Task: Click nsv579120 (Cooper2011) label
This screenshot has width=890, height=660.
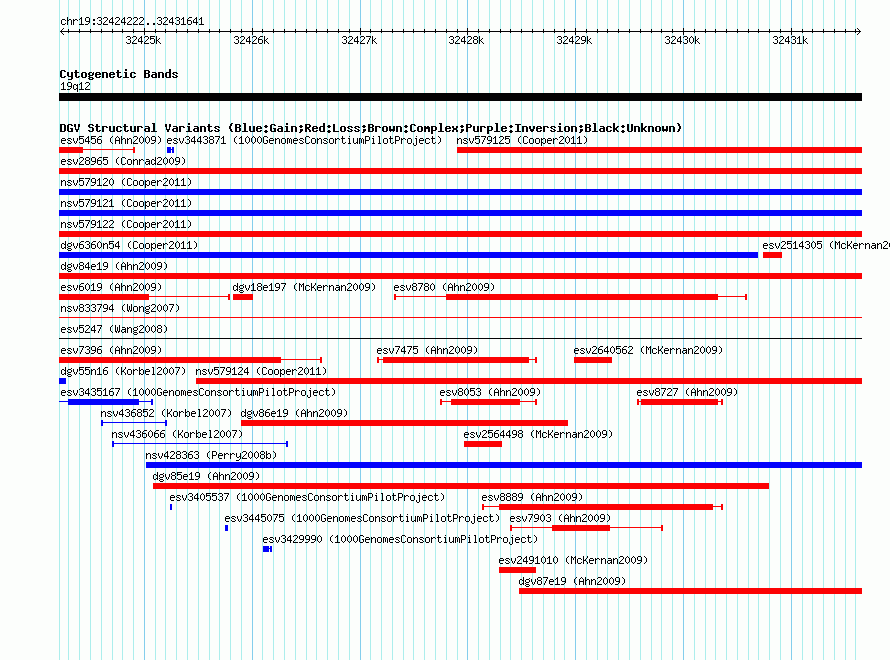Action: tap(126, 182)
